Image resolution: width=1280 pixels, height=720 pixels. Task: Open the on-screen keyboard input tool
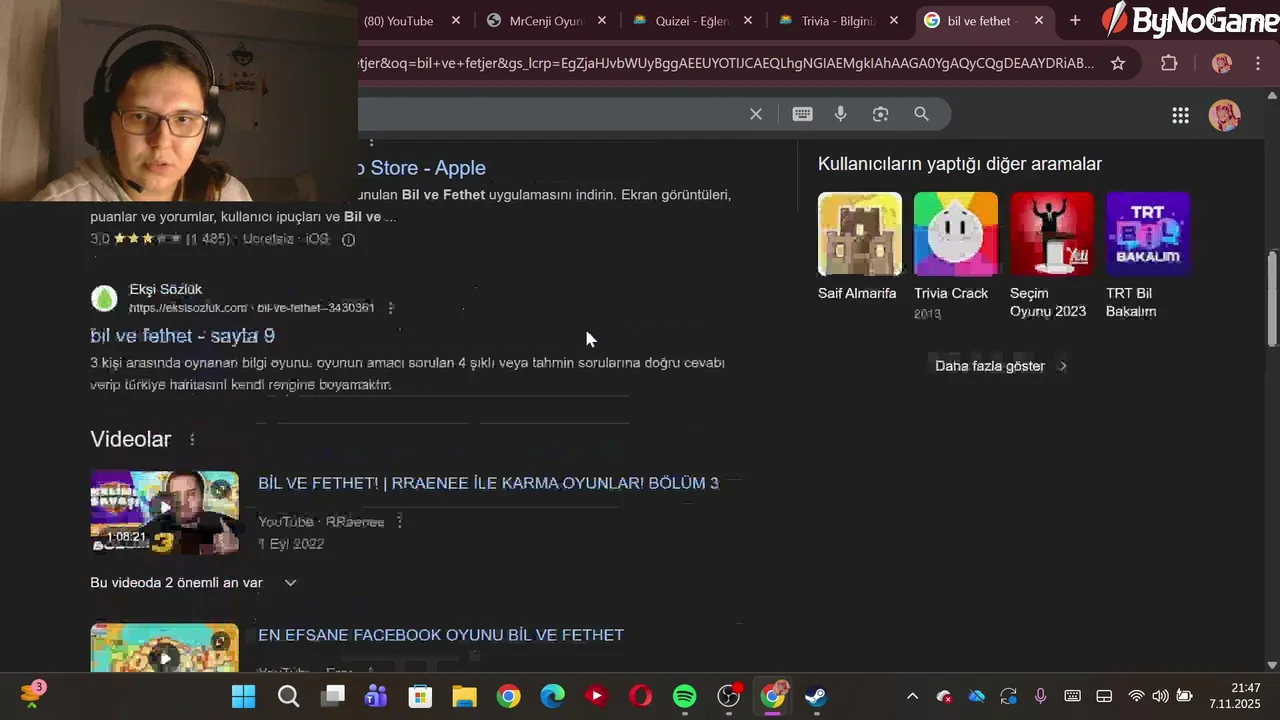(x=802, y=114)
